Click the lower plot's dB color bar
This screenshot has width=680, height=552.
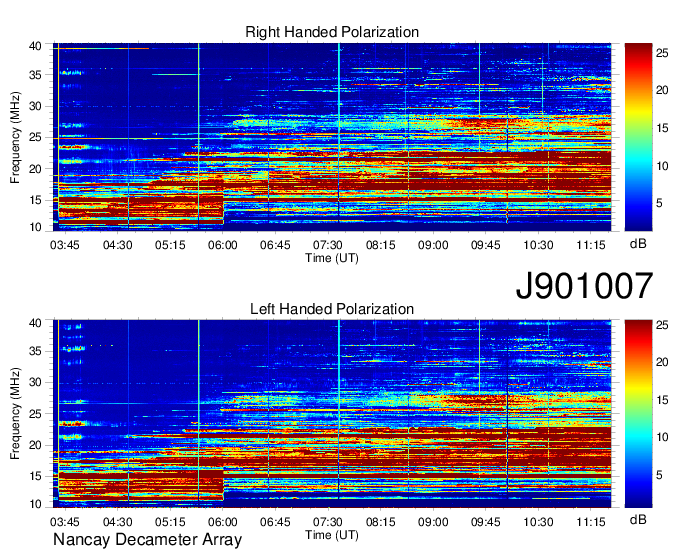pos(638,414)
